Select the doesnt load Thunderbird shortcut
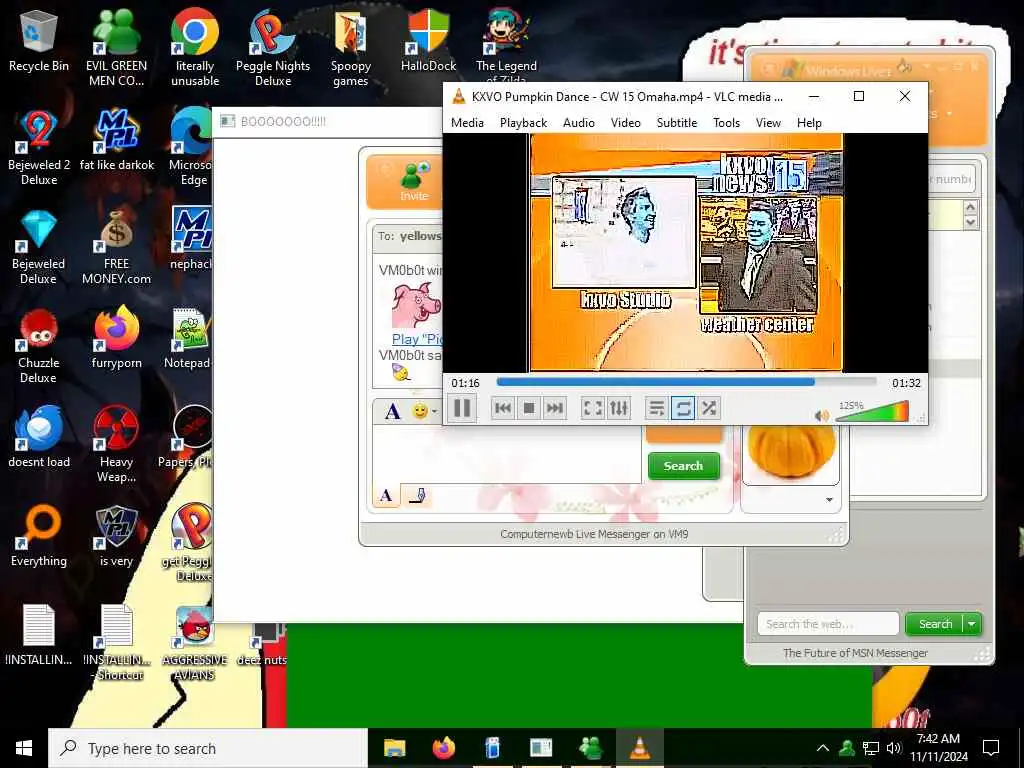1024x768 pixels. pos(39,436)
